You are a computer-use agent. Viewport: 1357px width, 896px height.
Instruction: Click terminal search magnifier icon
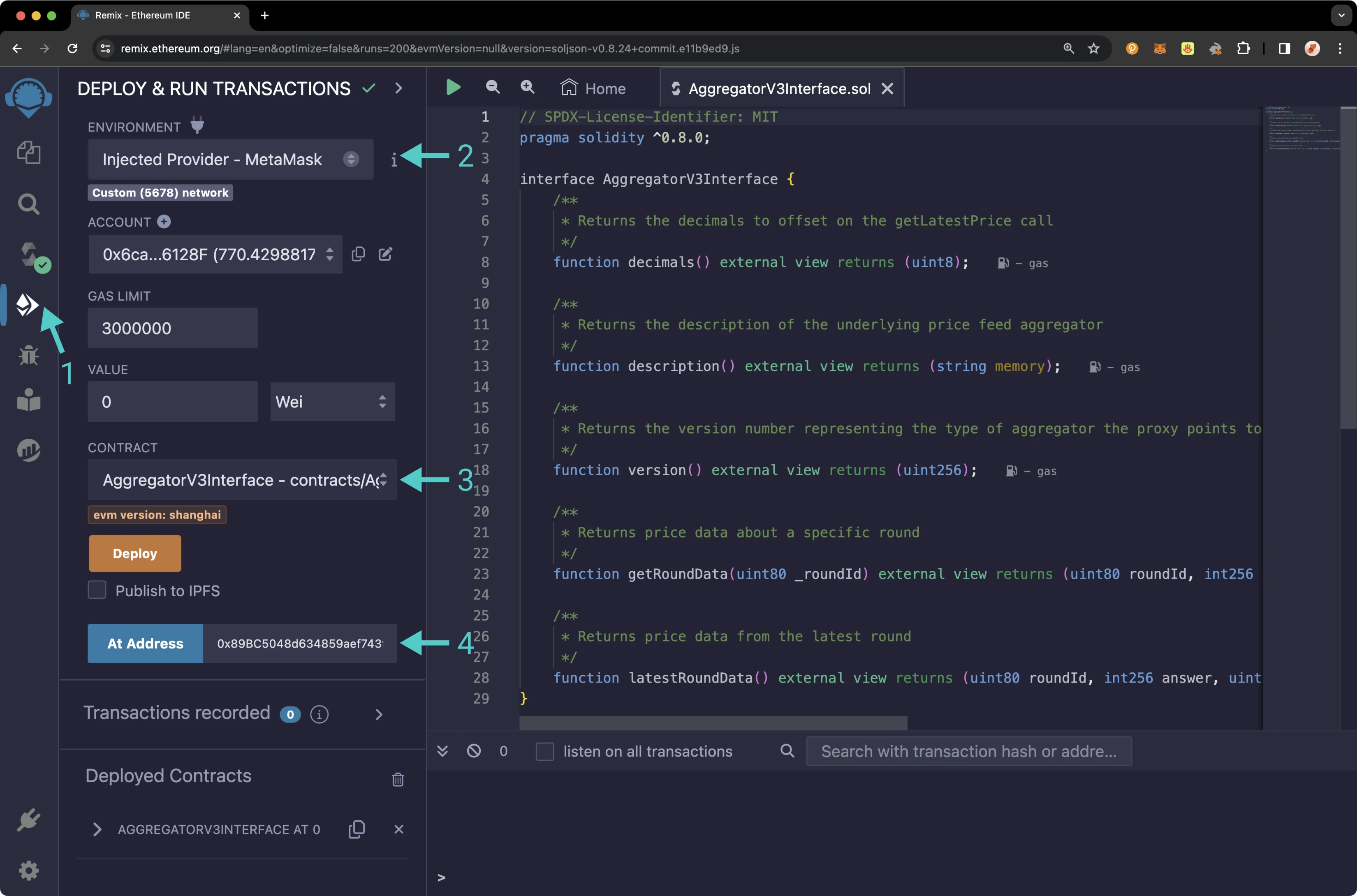point(787,751)
